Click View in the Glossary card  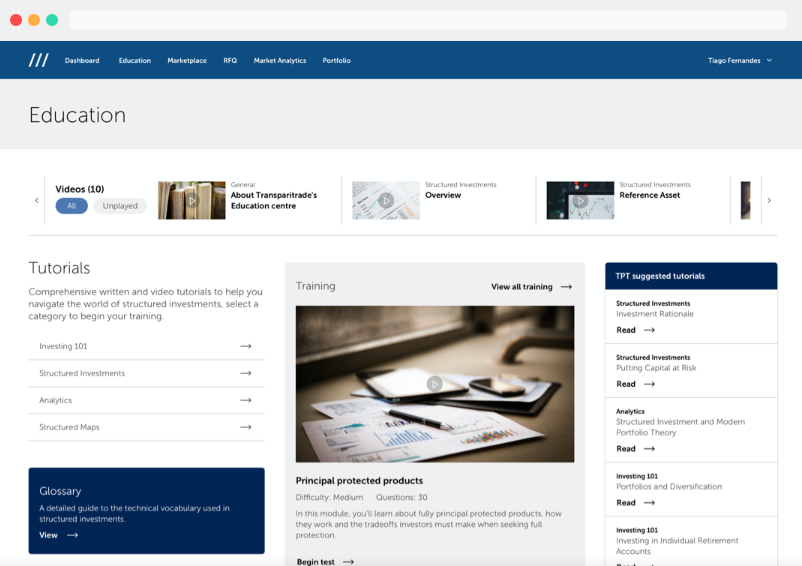point(49,535)
